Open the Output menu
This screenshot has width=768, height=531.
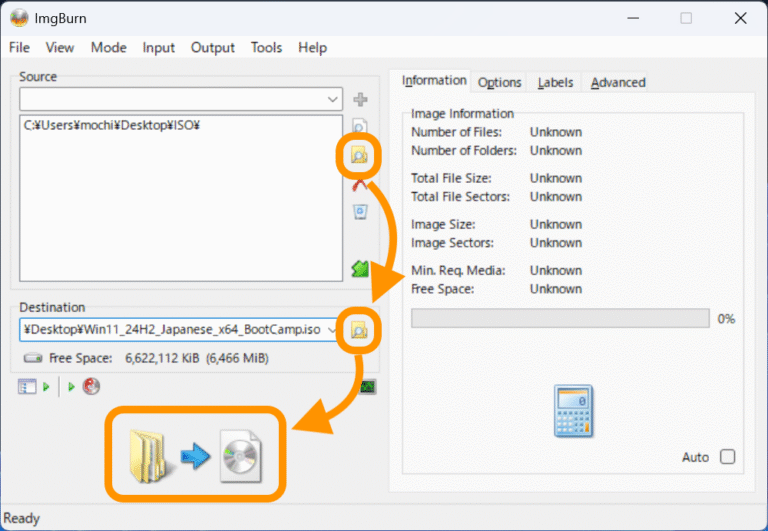coord(213,47)
